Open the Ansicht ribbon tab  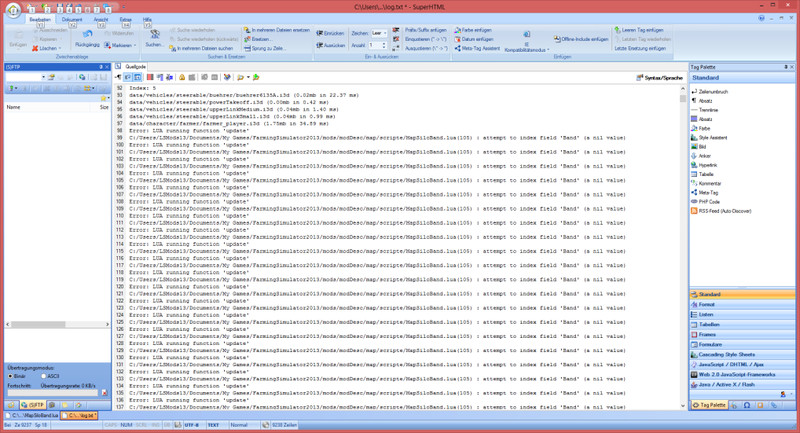tap(101, 19)
